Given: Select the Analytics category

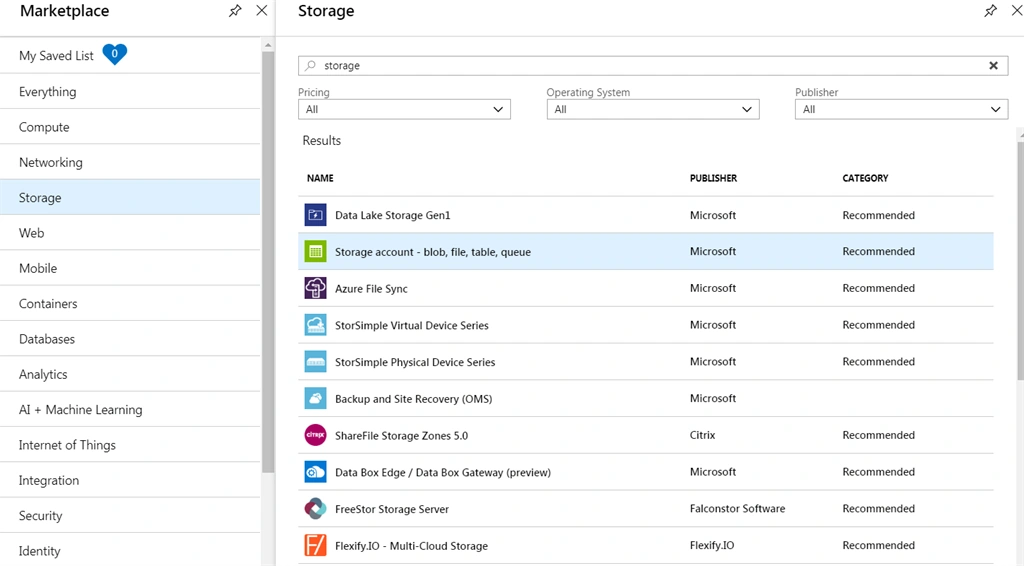Looking at the screenshot, I should (130, 373).
